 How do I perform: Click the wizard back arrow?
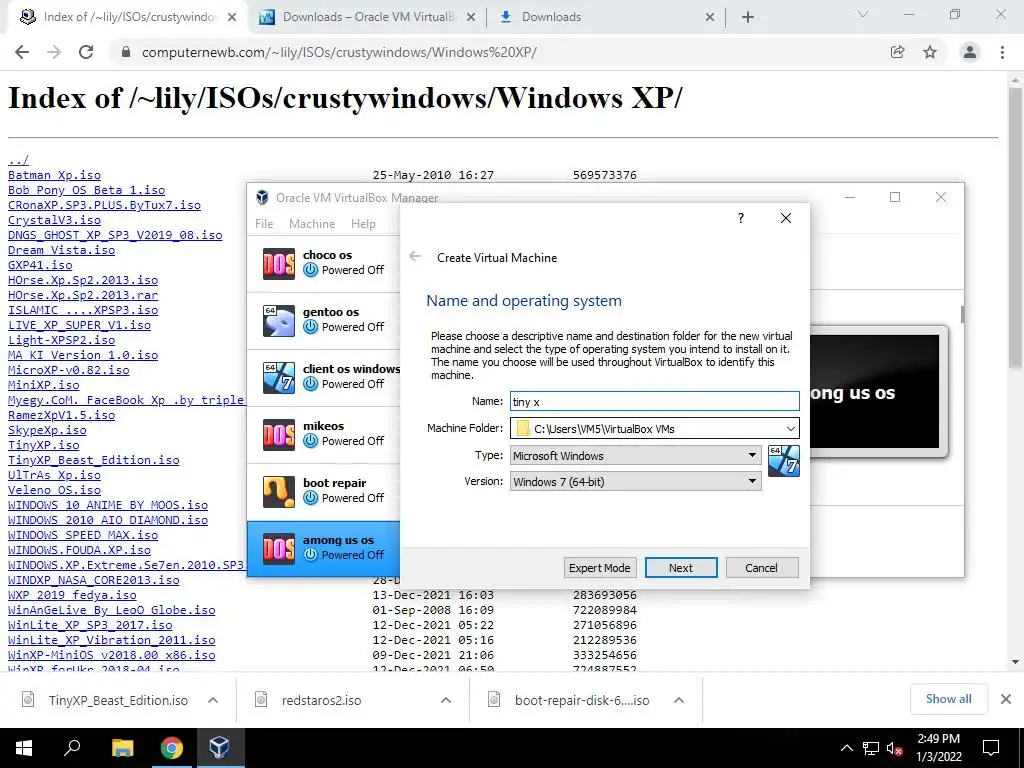click(x=415, y=257)
